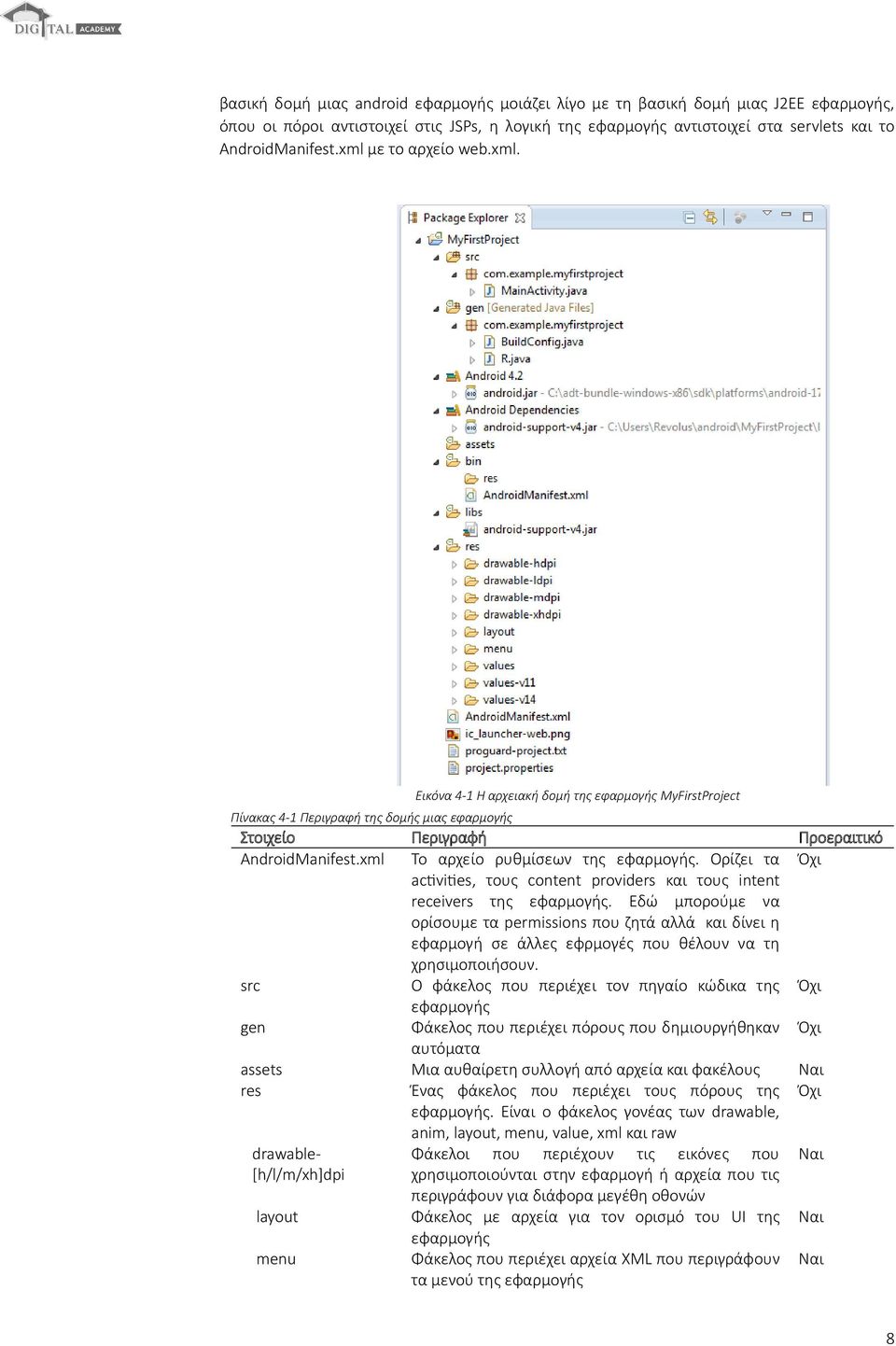Viewport: 896px width, 1346px height.
Task: Click the page number 8
Action: pos(889,1338)
